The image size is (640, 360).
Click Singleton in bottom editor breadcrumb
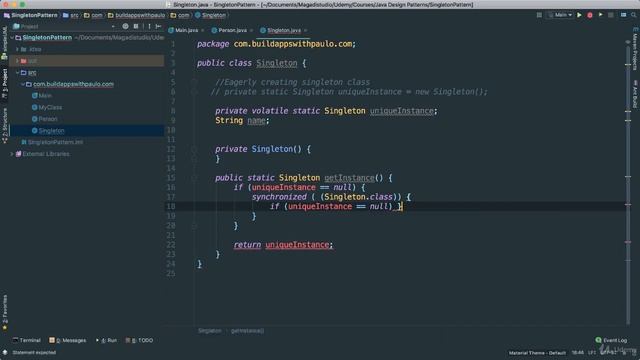tap(210, 331)
